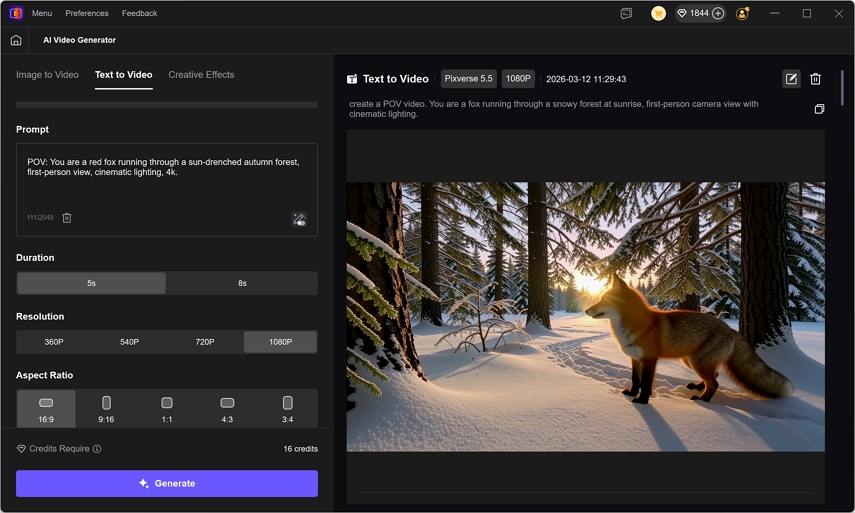
Task: Maximize the application window
Action: (806, 13)
